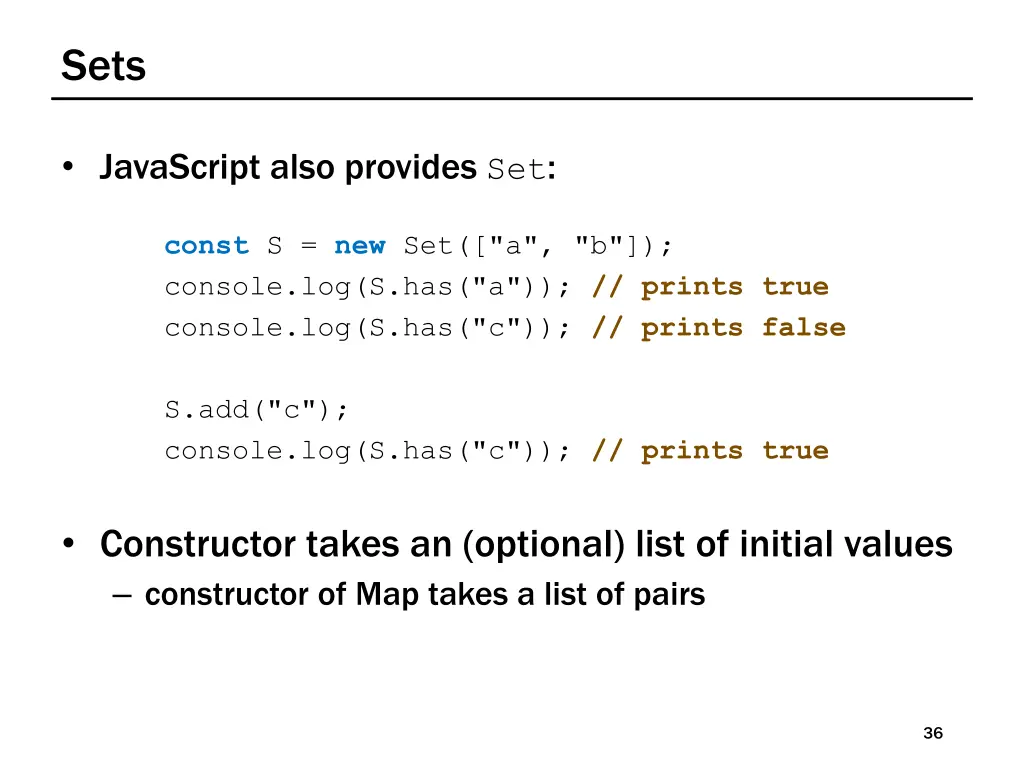
Task: Click the first console.log(S.has("c")) code
Action: (368, 328)
